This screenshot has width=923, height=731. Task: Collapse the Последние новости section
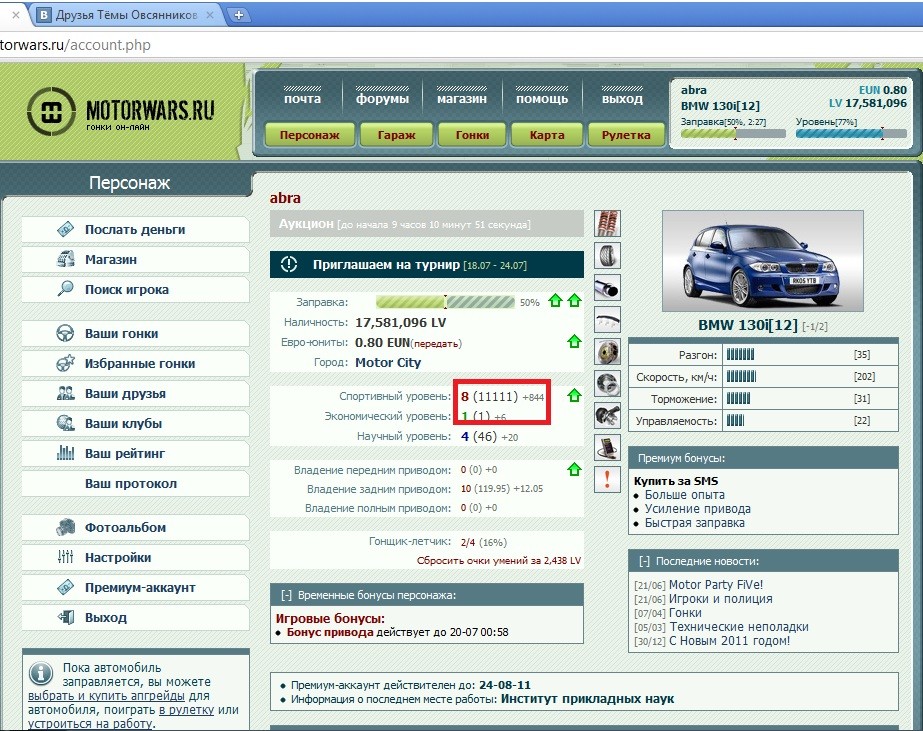[645, 561]
